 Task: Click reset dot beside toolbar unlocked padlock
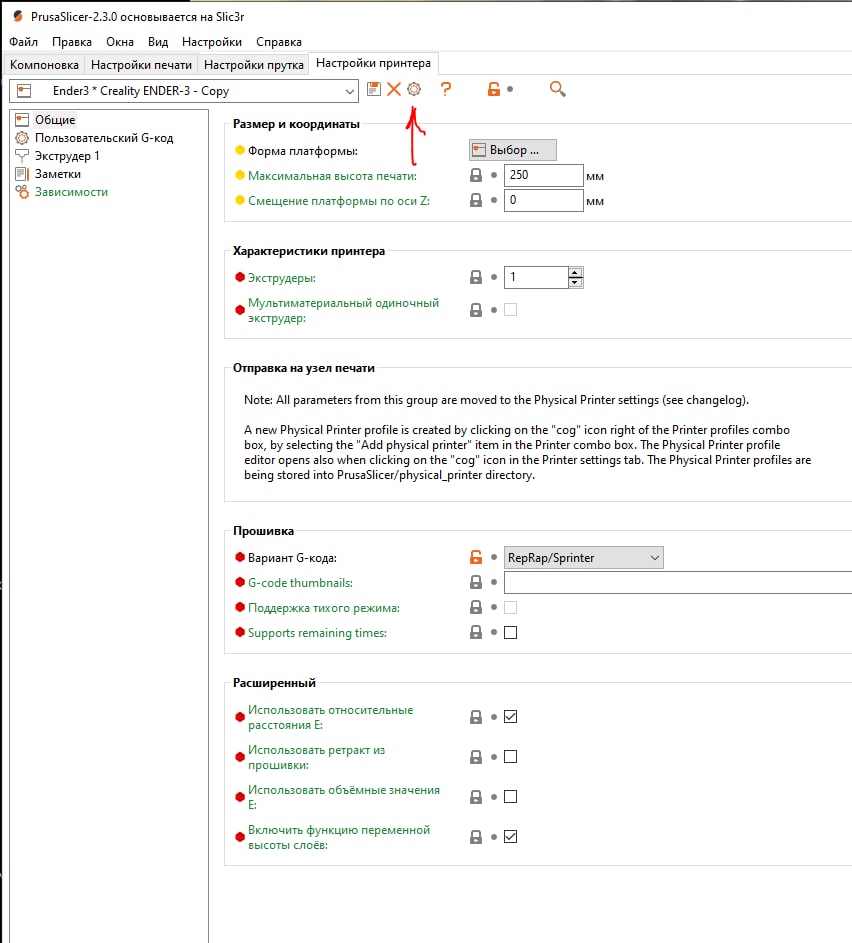(x=510, y=89)
